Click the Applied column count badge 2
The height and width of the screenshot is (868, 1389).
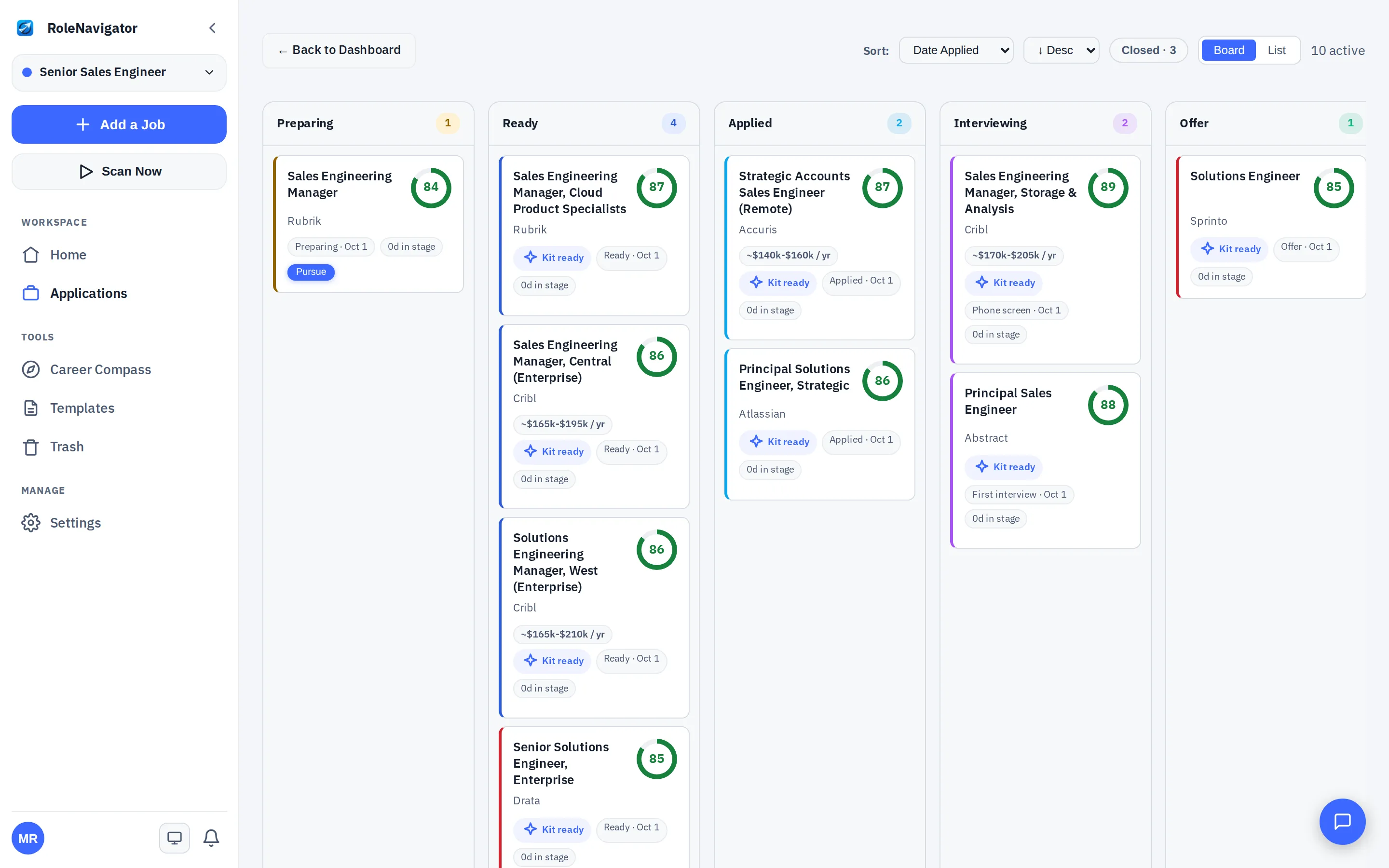(899, 123)
